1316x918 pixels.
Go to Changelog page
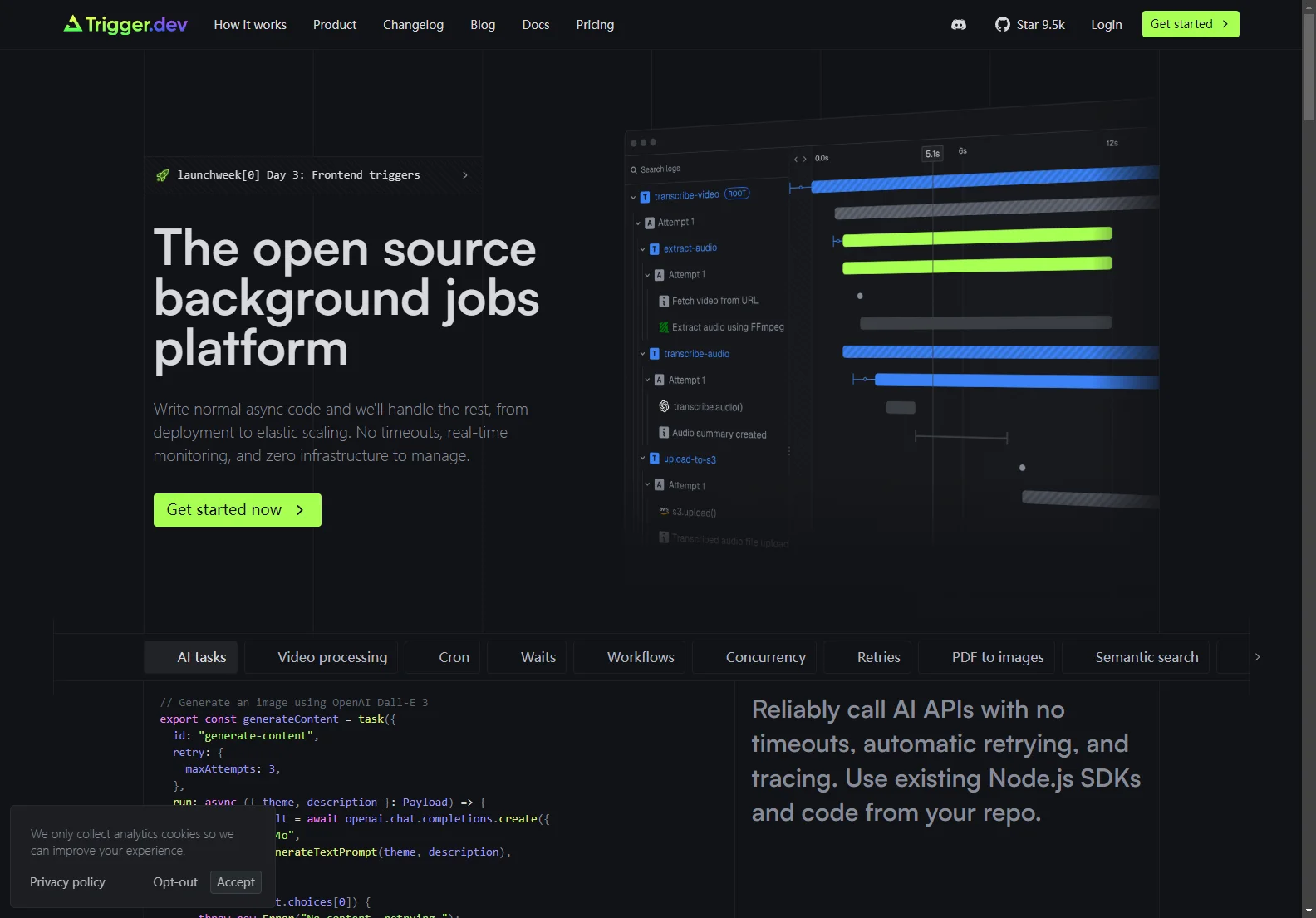tap(413, 25)
